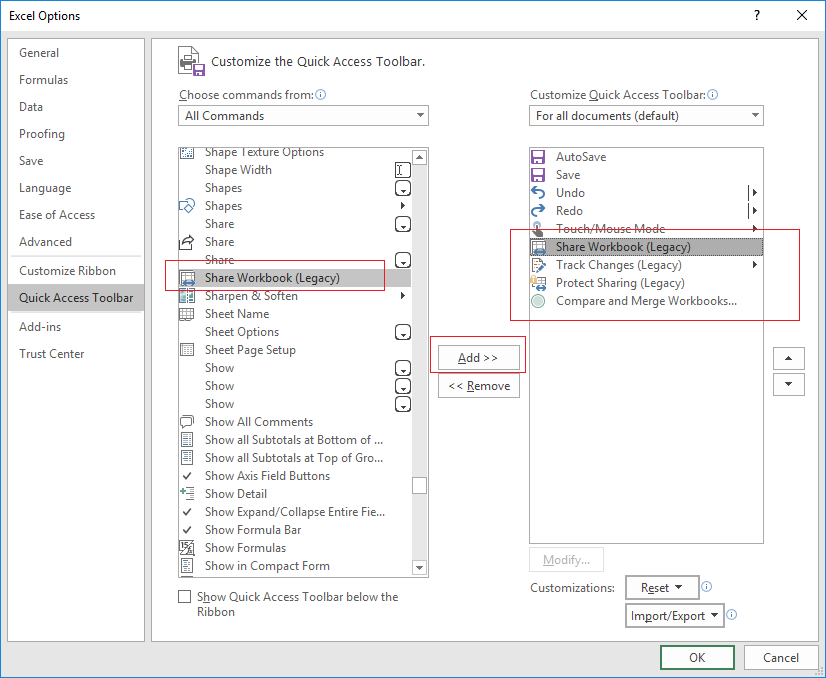Click the Save floppy disk icon

[x=538, y=175]
